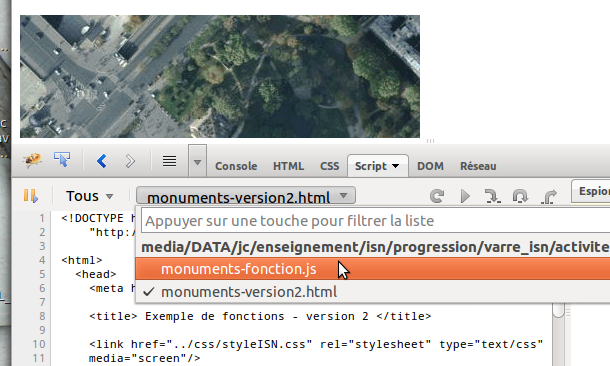Activate the element inspector arrow icon
Image resolution: width=610 pixels, height=366 pixels.
pyautogui.click(x=62, y=159)
